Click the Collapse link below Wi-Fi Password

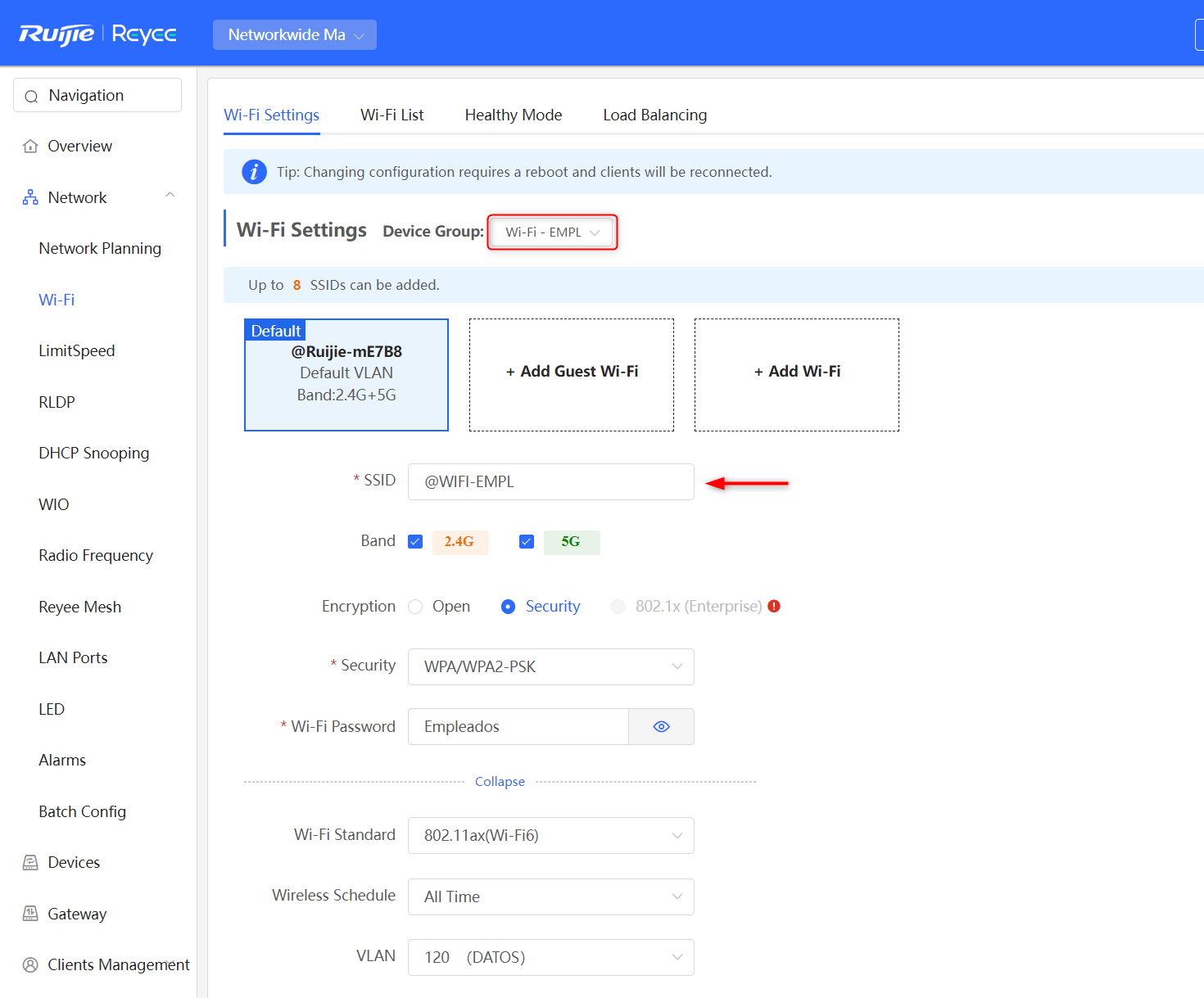coord(500,781)
